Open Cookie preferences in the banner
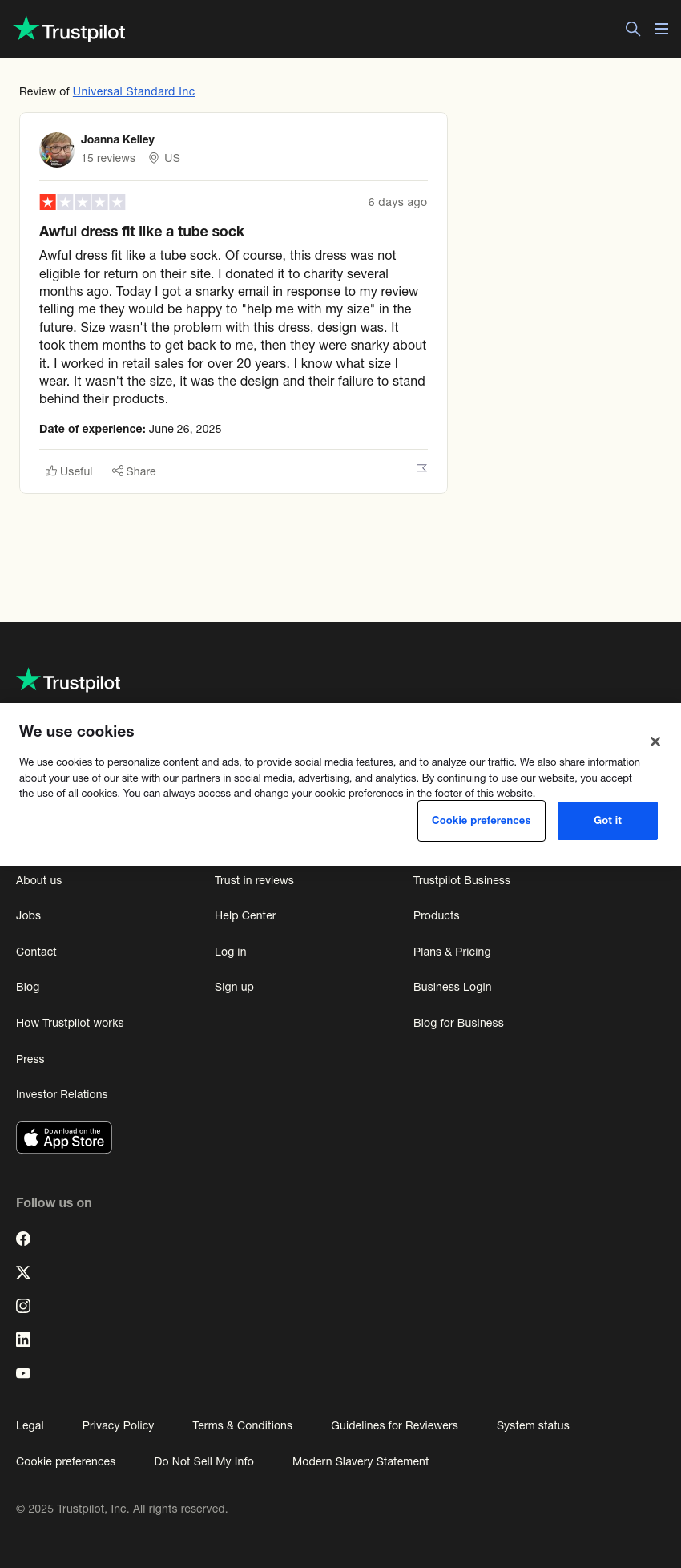 tap(482, 821)
